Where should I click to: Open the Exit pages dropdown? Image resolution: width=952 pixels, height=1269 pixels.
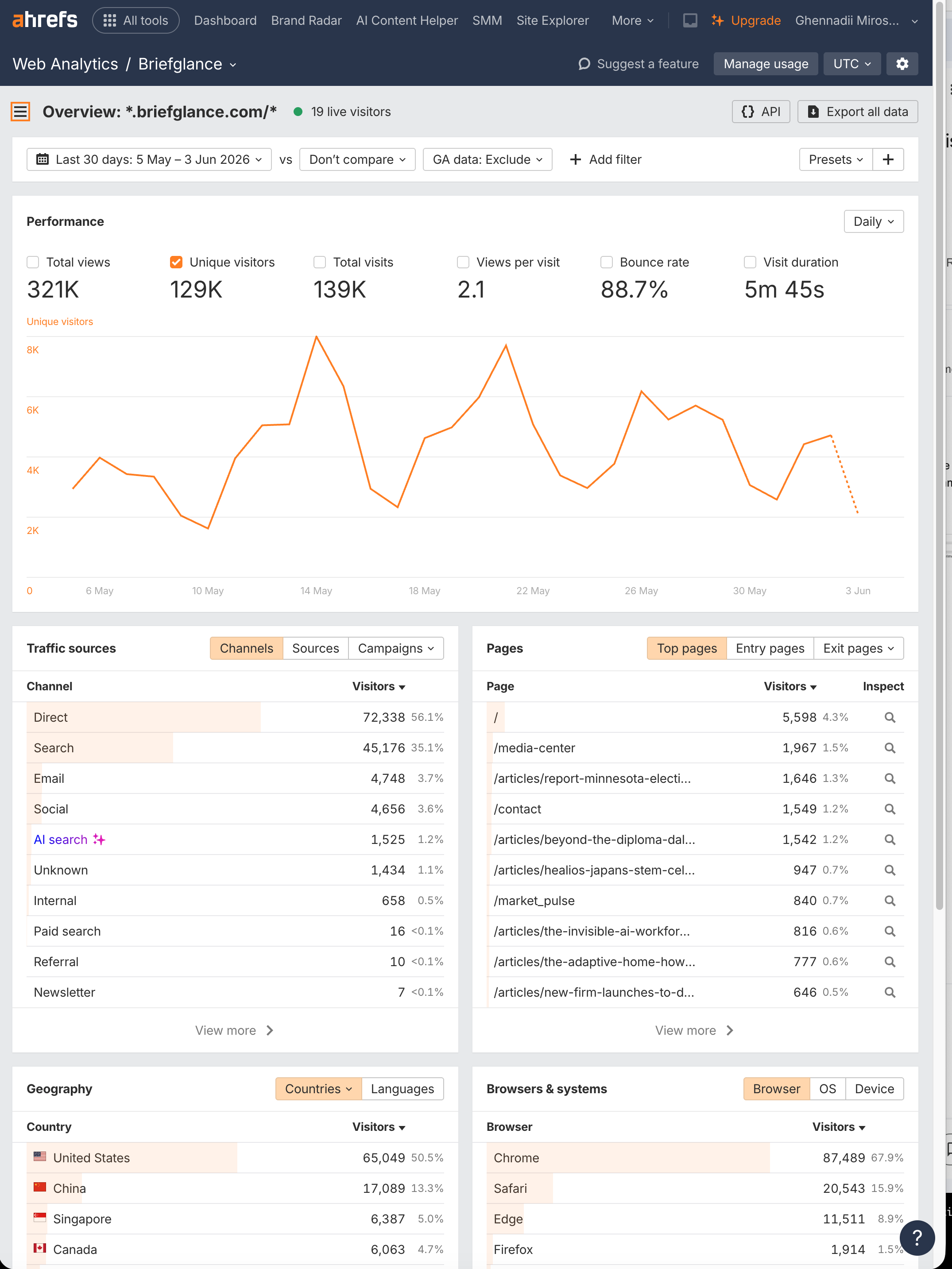859,648
